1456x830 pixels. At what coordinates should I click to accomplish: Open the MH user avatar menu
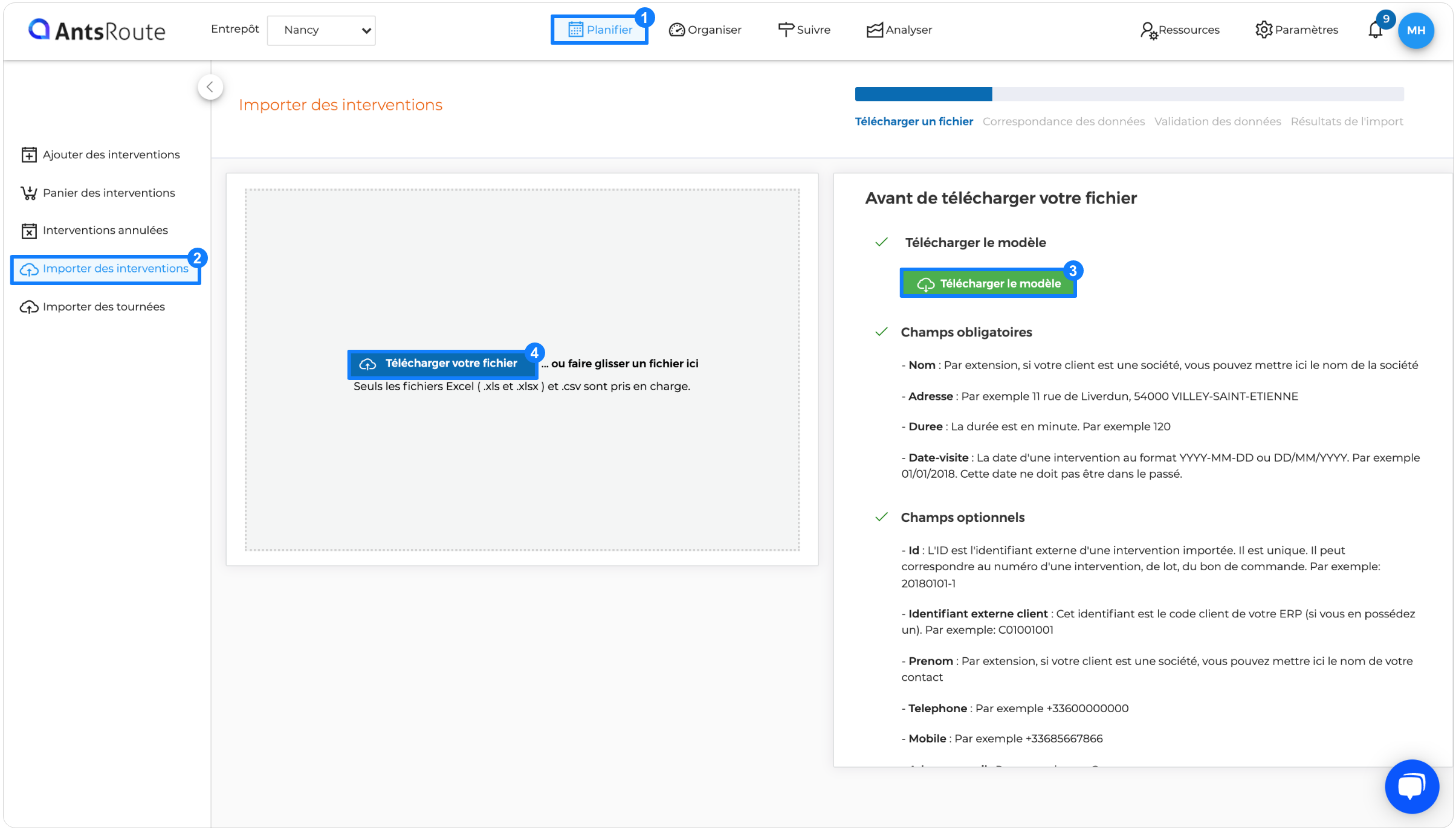tap(1416, 30)
